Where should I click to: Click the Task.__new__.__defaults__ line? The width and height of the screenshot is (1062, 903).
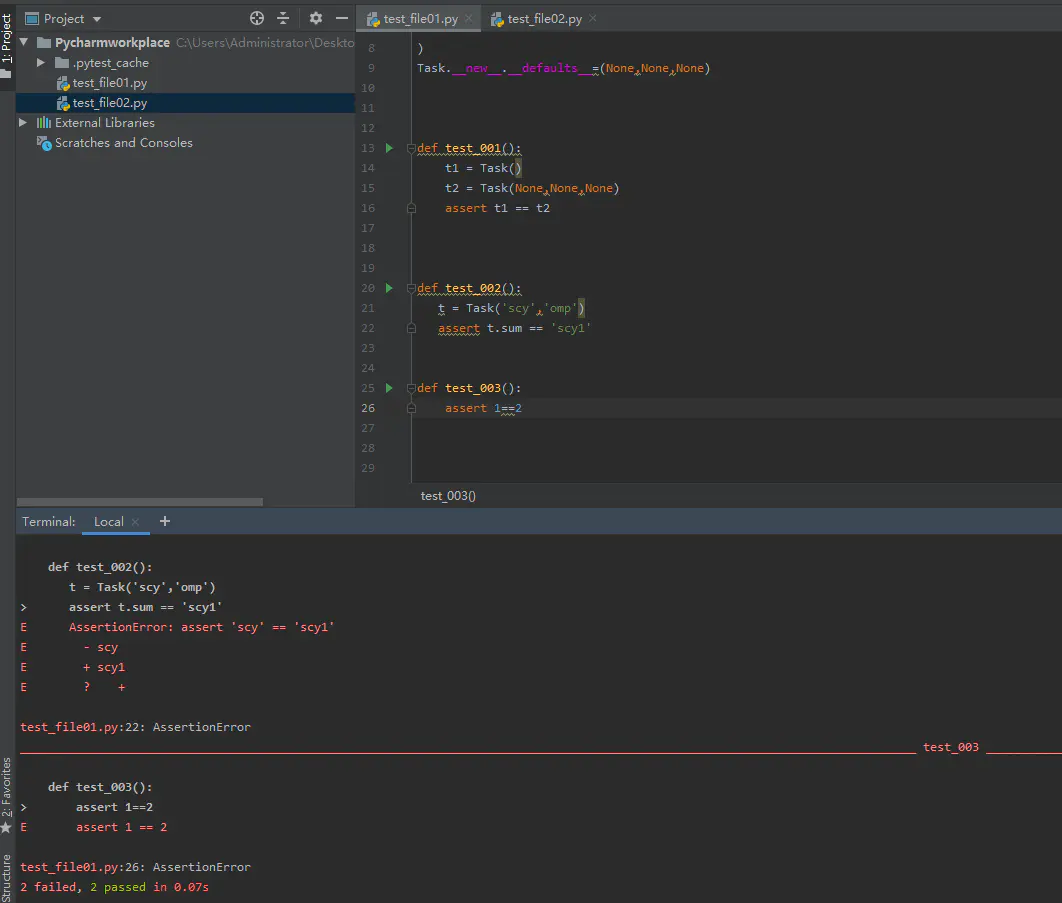click(x=564, y=68)
